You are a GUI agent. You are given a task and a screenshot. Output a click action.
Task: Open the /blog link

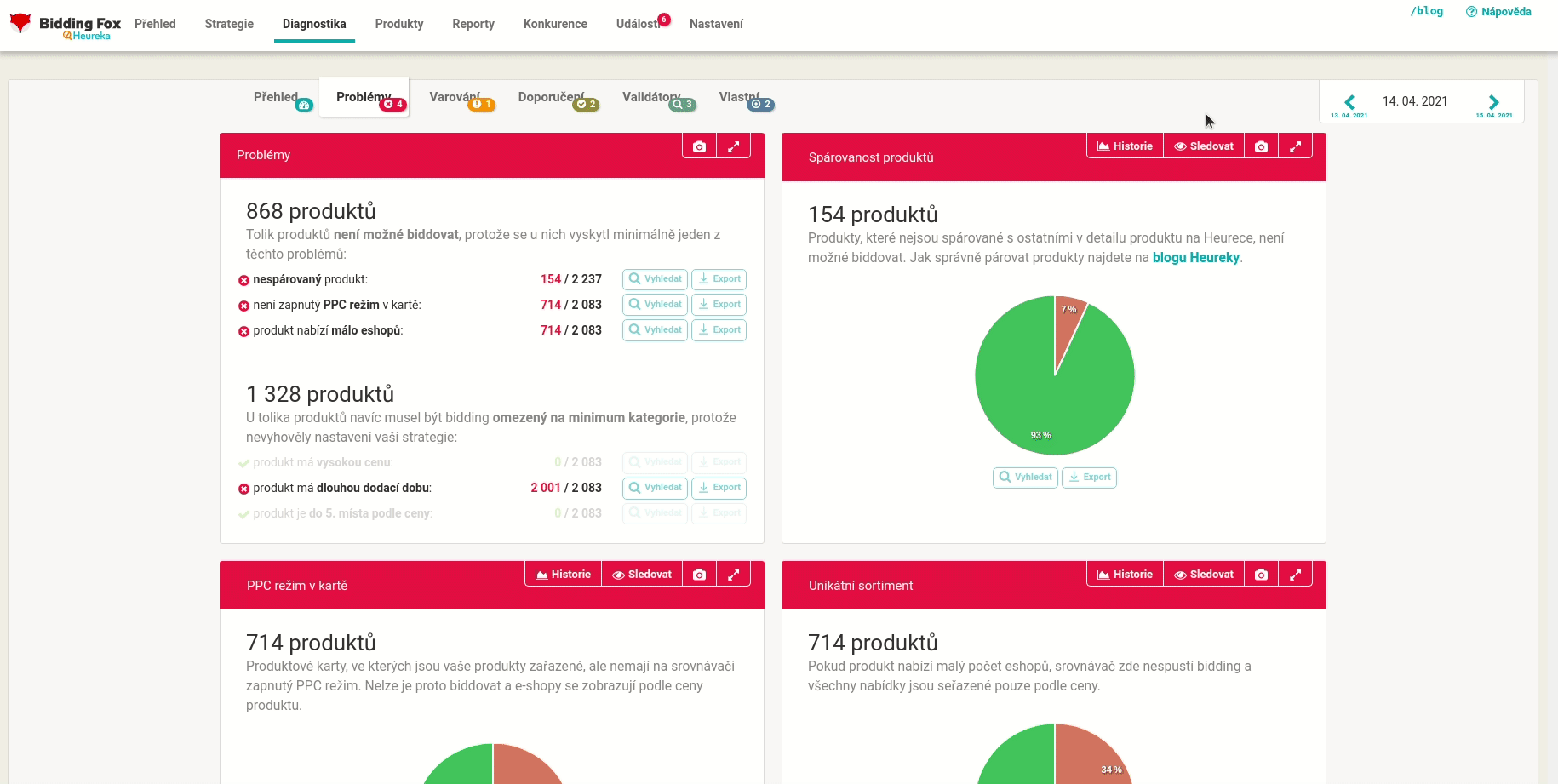tap(1427, 11)
